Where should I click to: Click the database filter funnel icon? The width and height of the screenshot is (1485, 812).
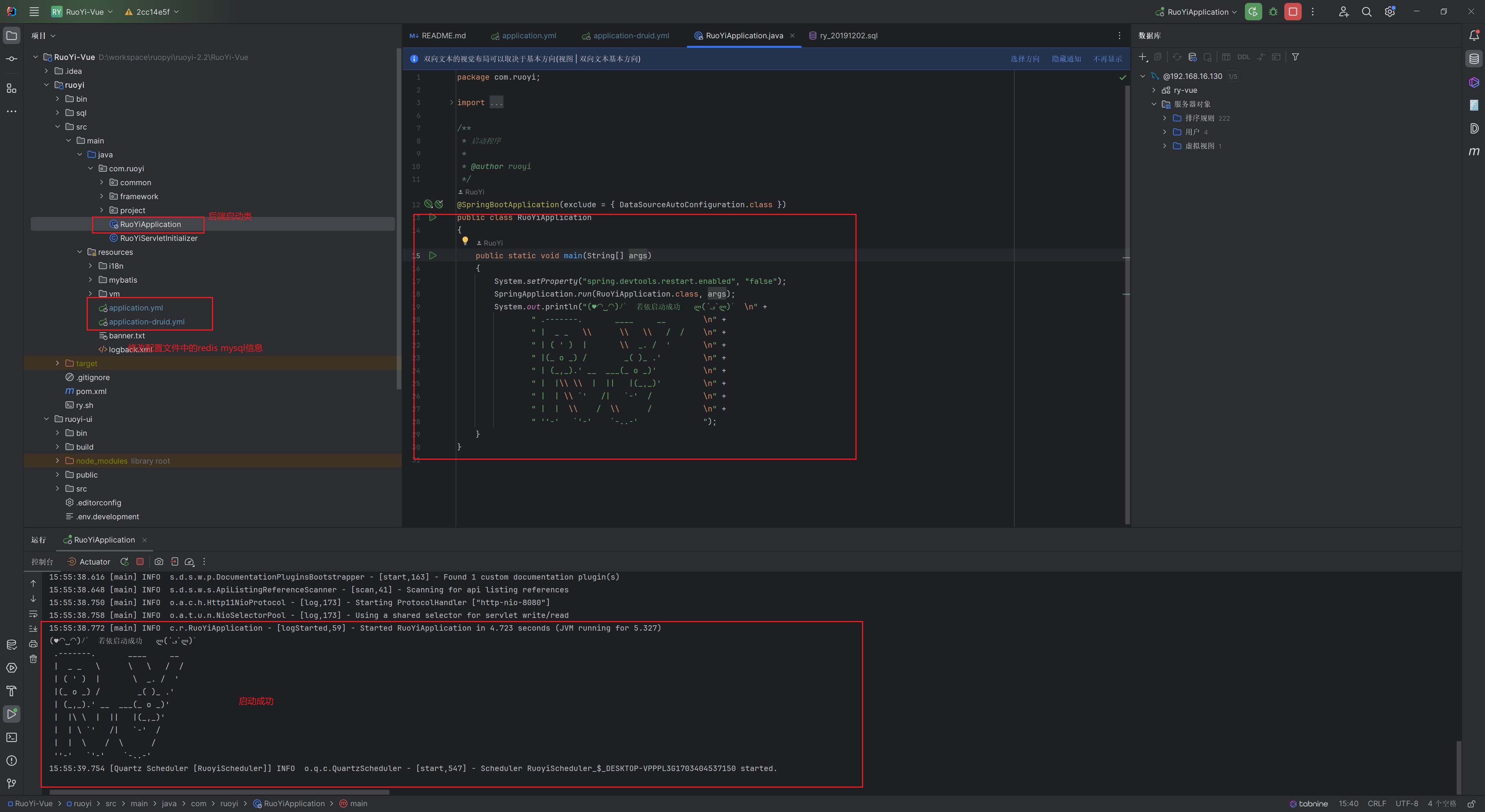[x=1296, y=57]
